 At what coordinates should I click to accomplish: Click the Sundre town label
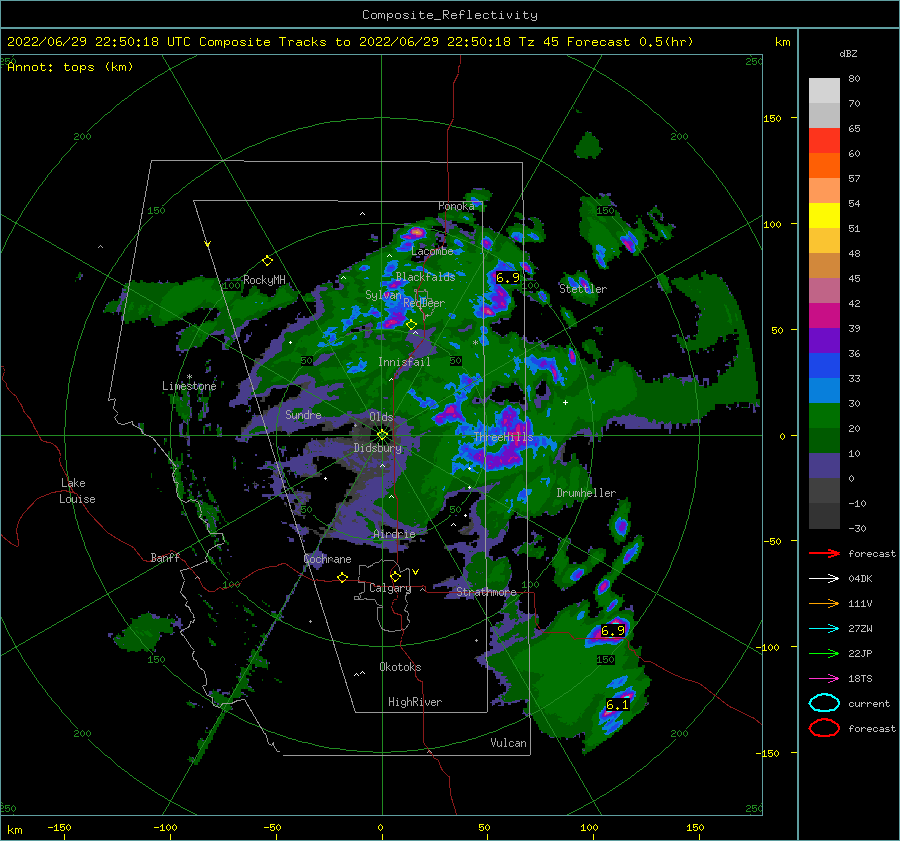point(303,415)
